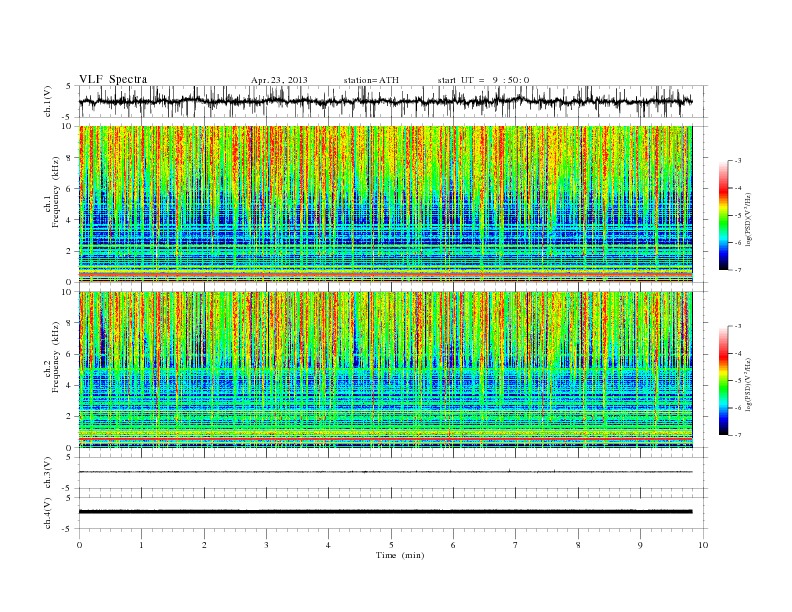Click the 'Time (min)' axis title

[400, 555]
